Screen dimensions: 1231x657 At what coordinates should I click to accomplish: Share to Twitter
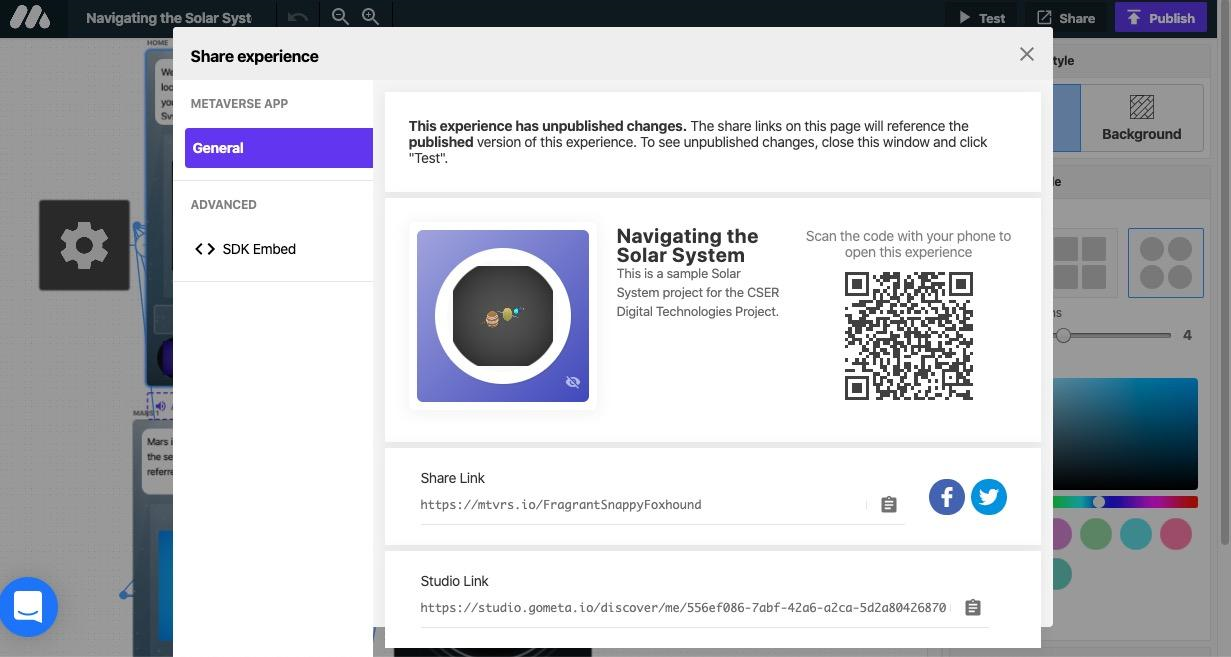pyautogui.click(x=989, y=497)
